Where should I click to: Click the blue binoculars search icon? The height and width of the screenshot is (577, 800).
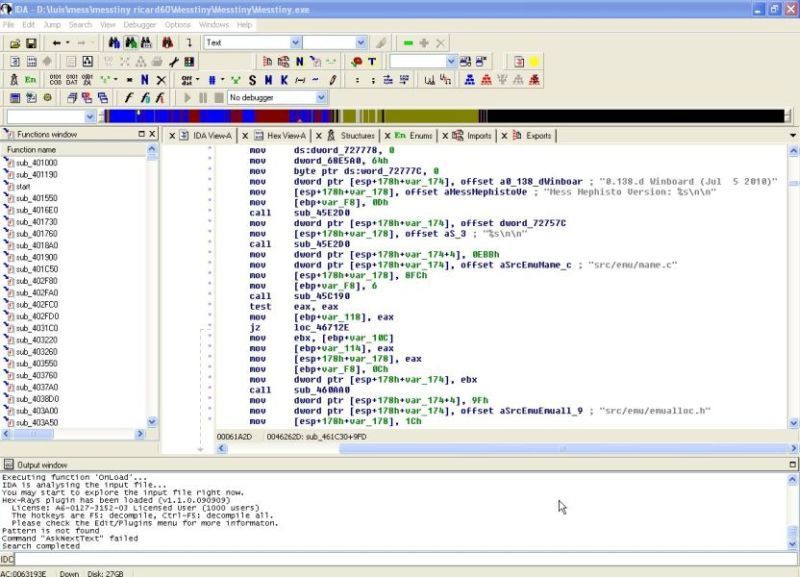pyautogui.click(x=114, y=43)
